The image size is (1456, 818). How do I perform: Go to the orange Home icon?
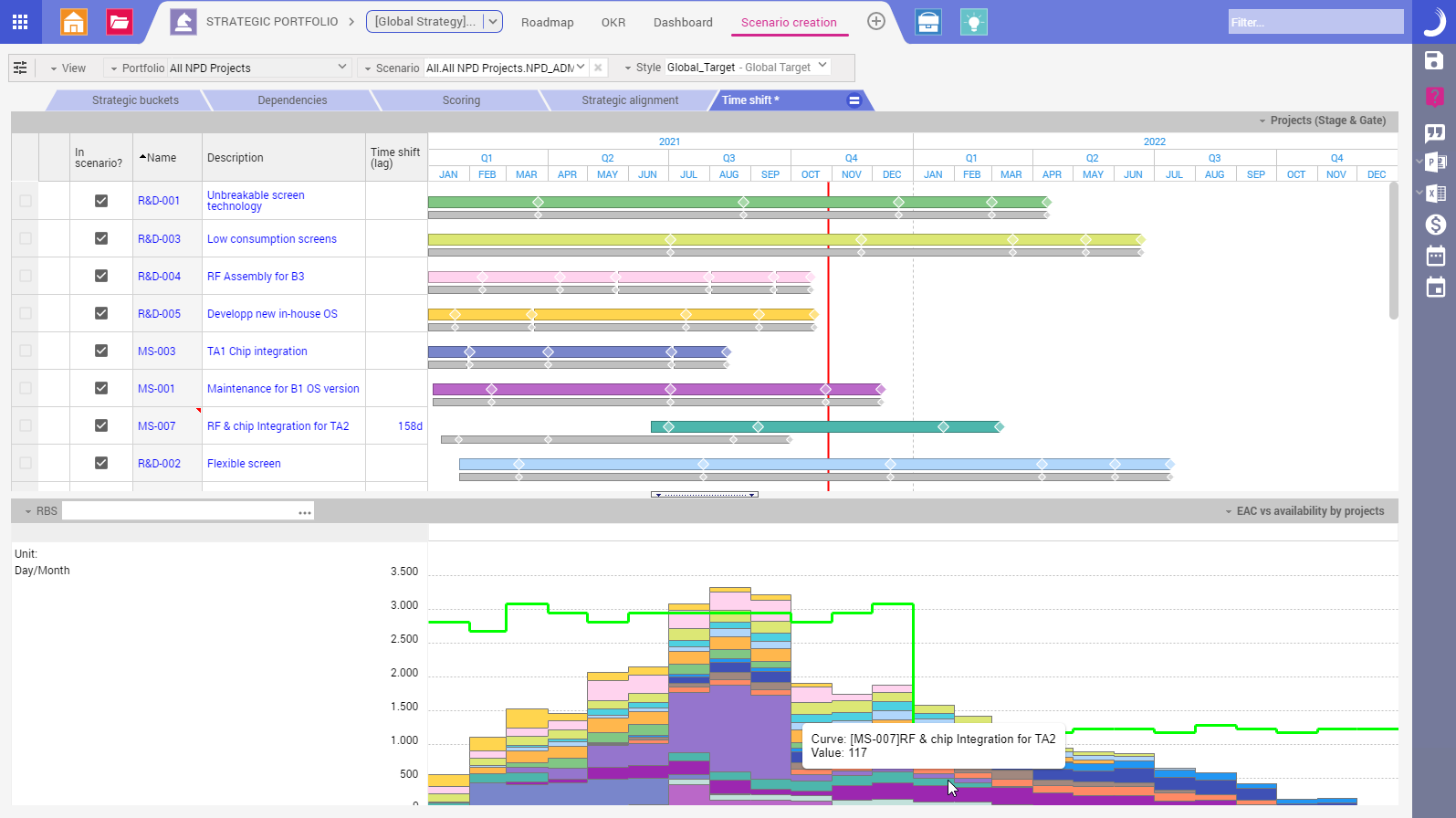(74, 22)
